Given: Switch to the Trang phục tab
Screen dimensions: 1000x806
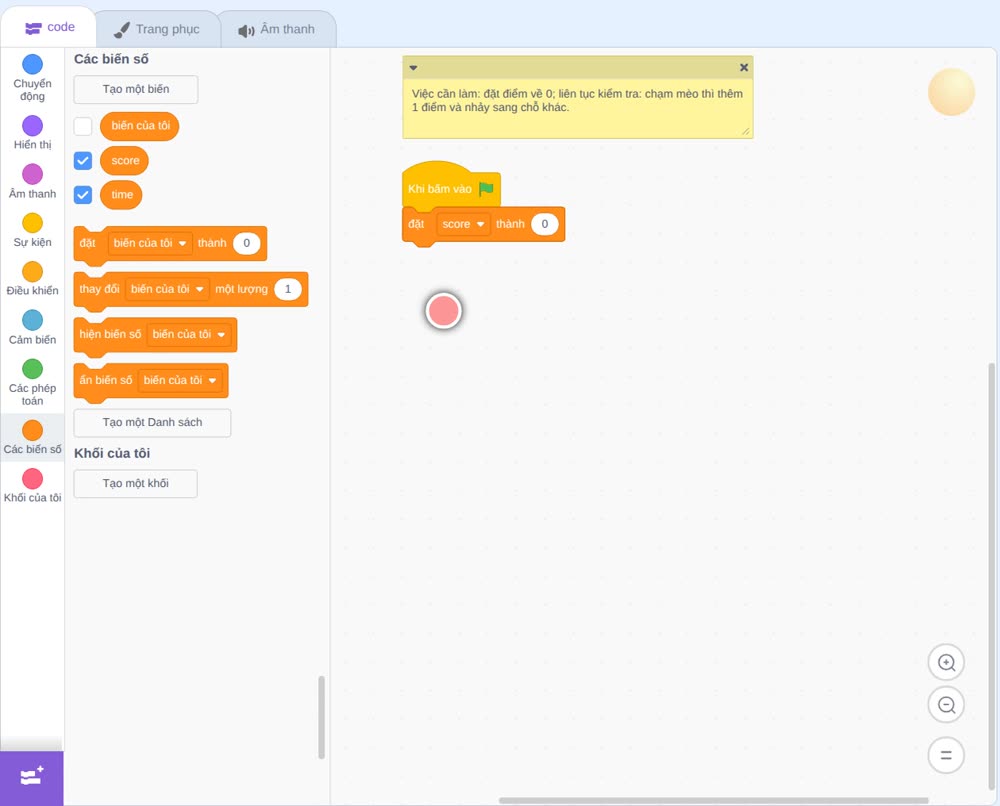Looking at the screenshot, I should (x=157, y=29).
